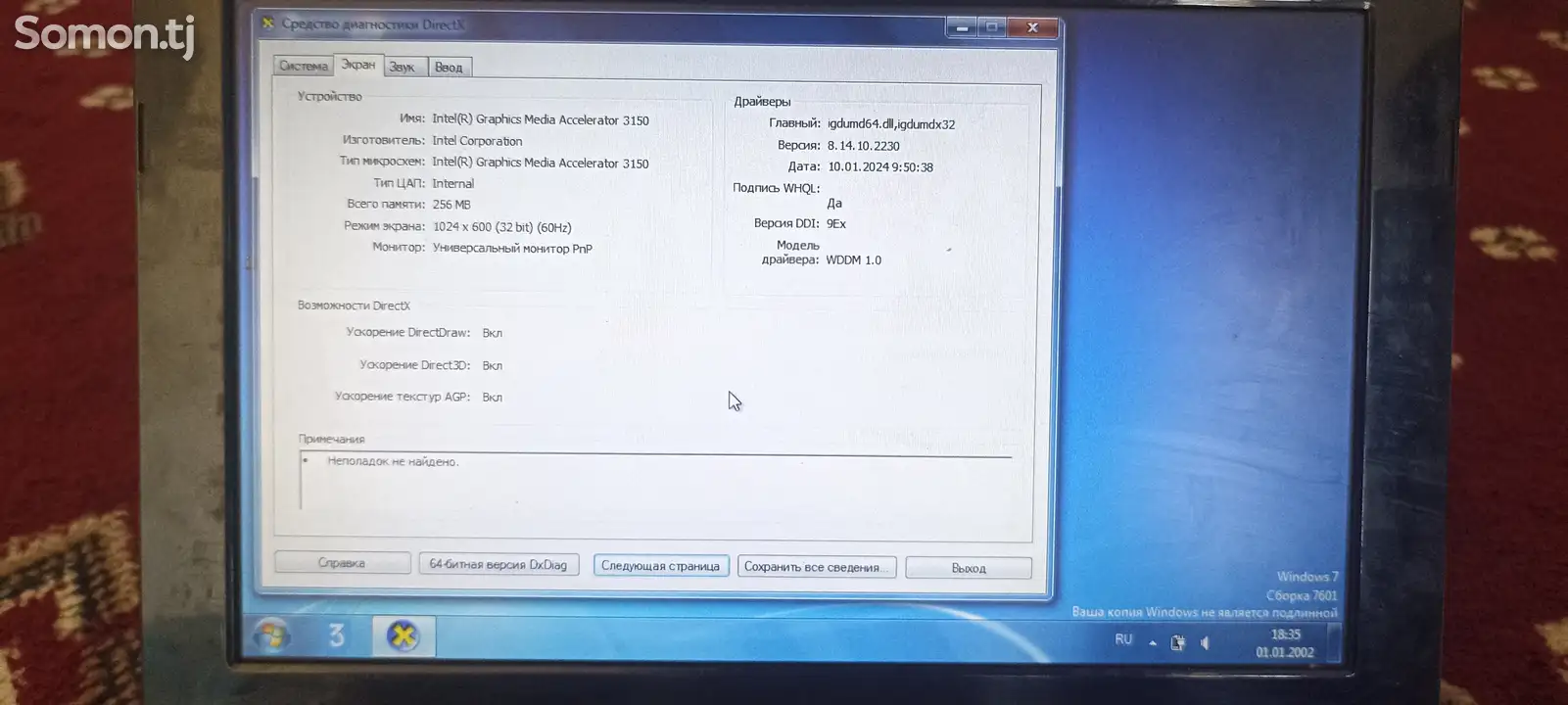Click screen mode 1024 x 600 value

(x=501, y=227)
